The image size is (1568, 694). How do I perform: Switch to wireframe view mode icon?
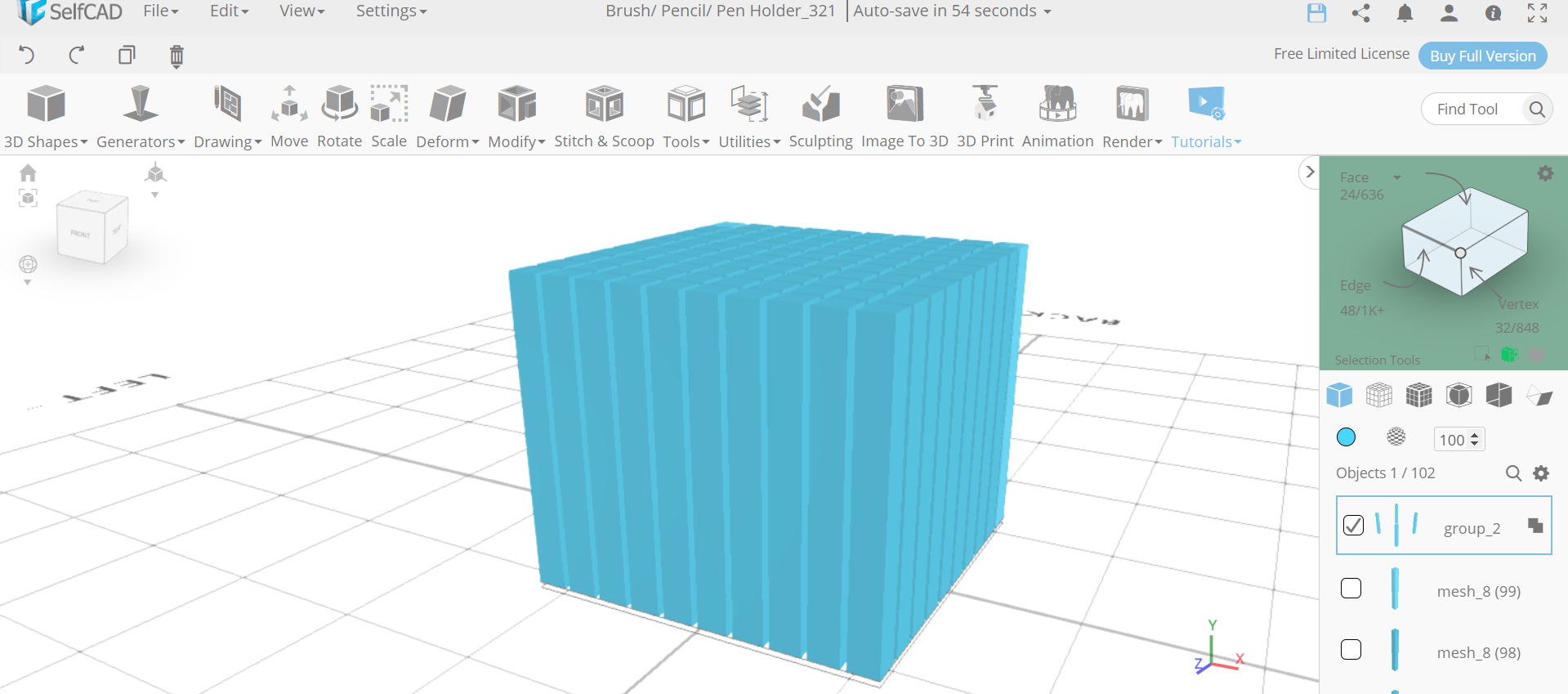[x=1379, y=396]
